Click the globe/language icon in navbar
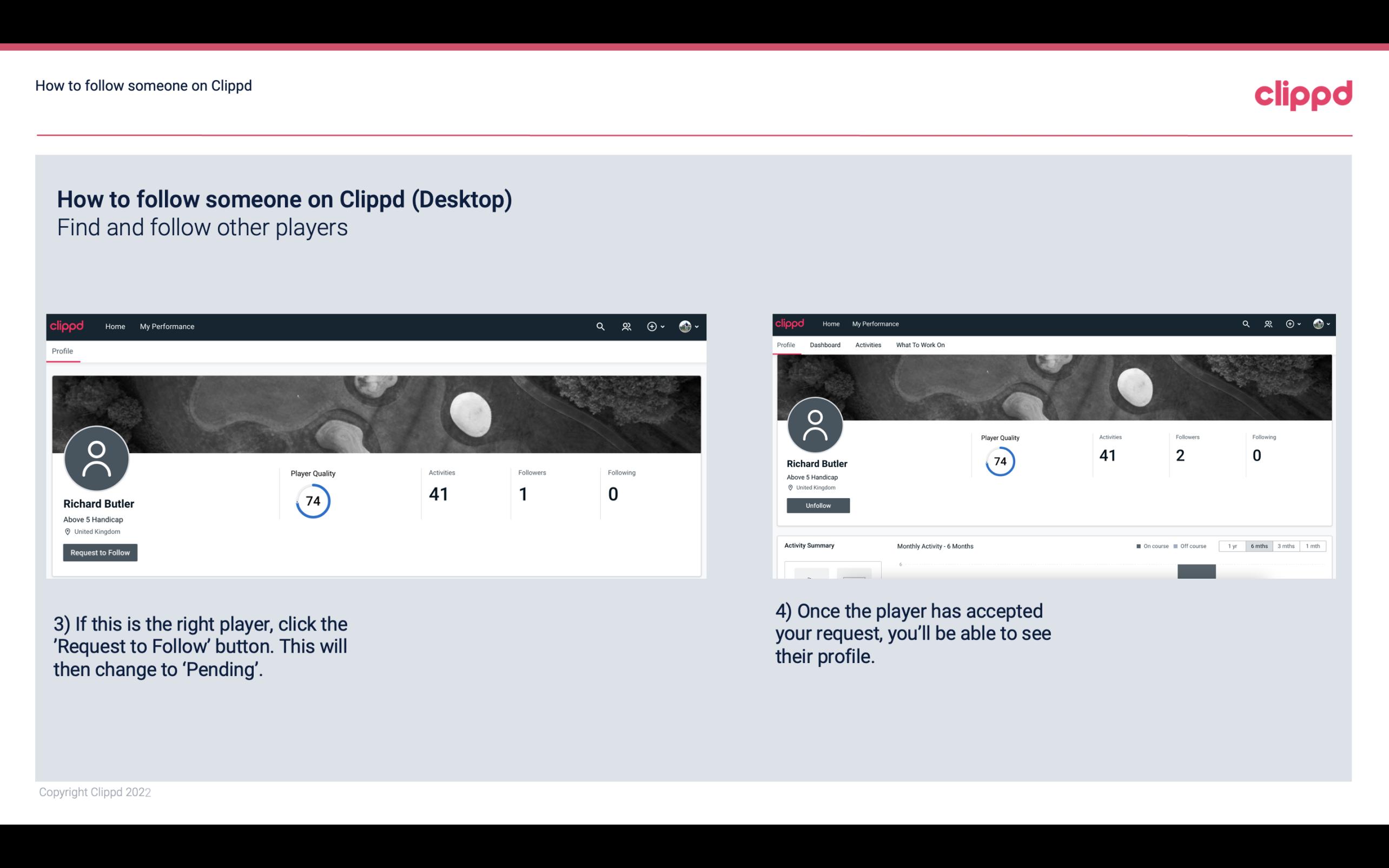The image size is (1389, 868). point(685,326)
